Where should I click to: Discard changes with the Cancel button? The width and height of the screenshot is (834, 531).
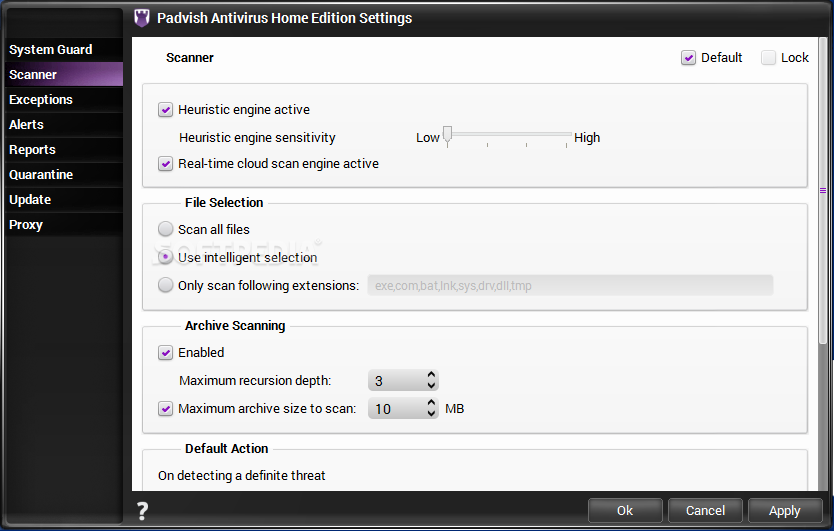point(705,511)
